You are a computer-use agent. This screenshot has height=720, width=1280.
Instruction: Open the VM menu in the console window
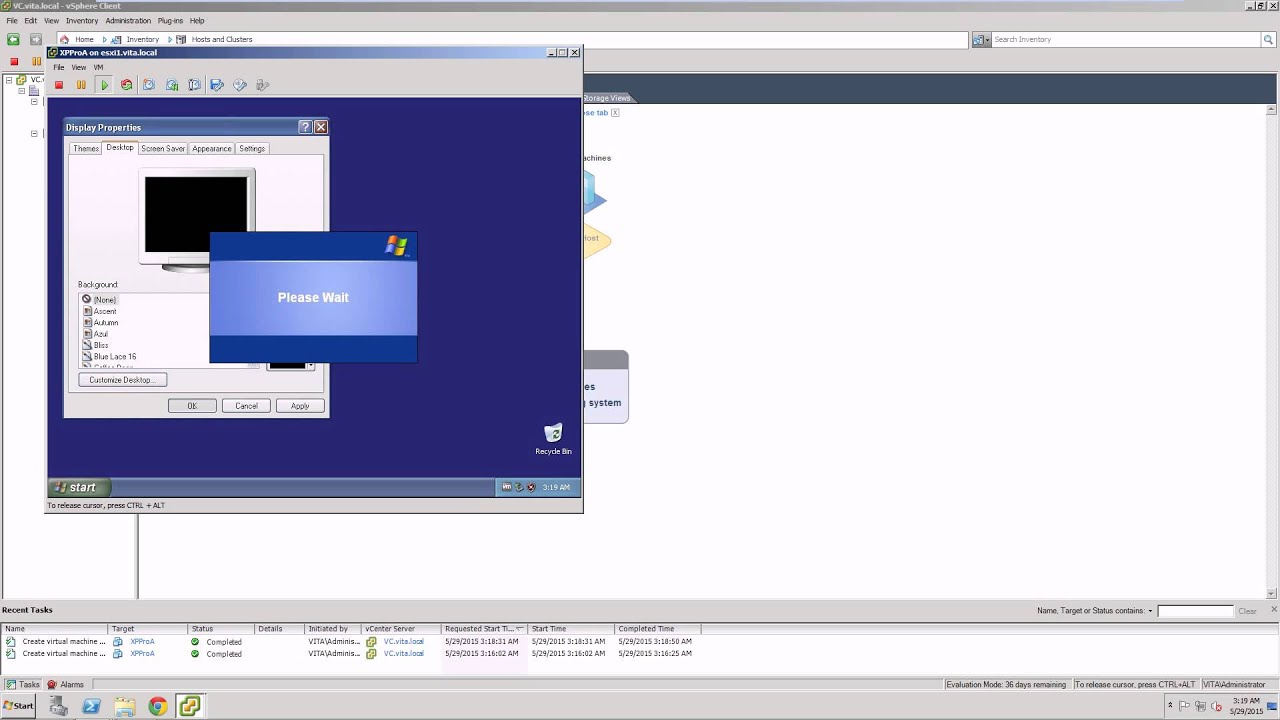(98, 67)
